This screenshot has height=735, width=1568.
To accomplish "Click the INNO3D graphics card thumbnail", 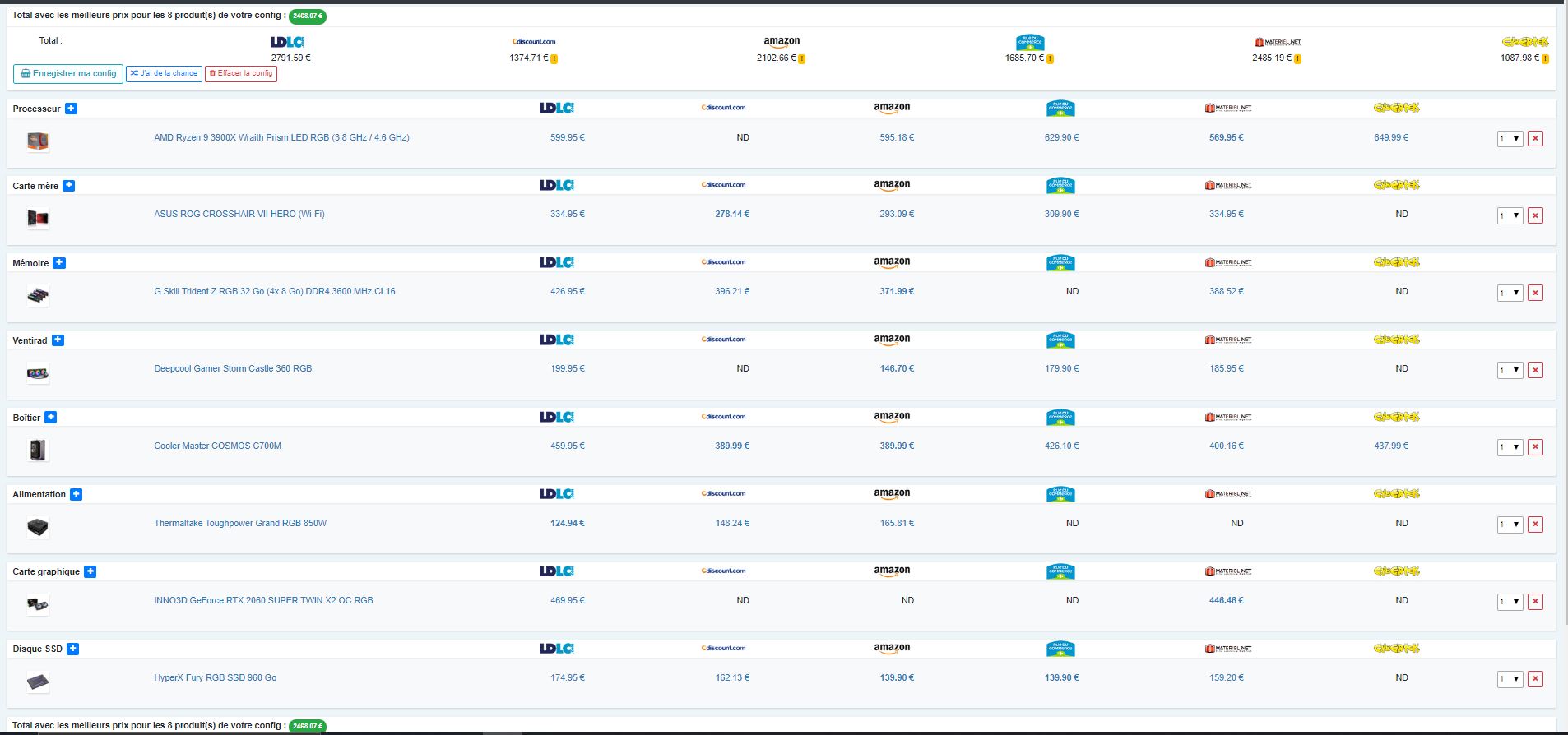I will coord(38,604).
